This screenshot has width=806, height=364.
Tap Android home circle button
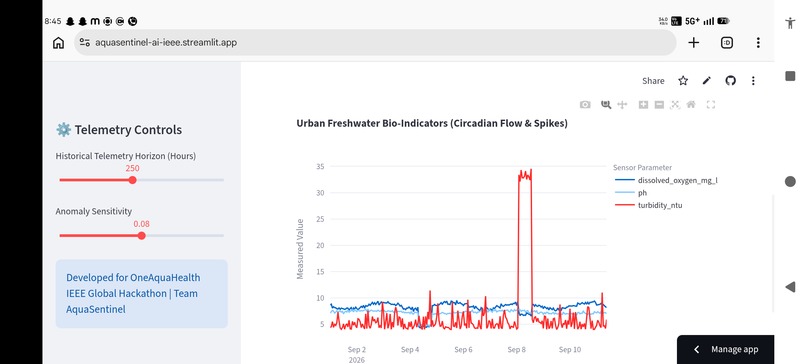click(791, 181)
